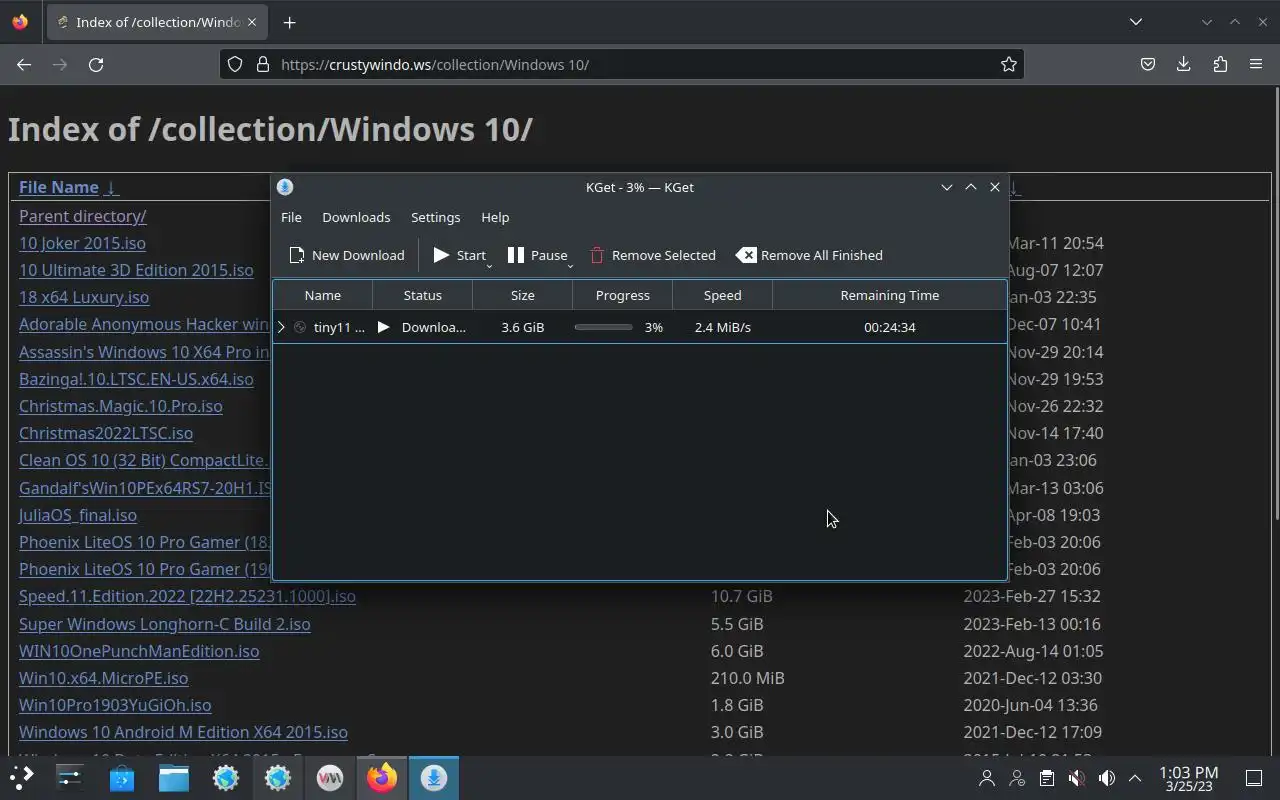1280x800 pixels.
Task: Click the Speed column header
Action: 722,295
